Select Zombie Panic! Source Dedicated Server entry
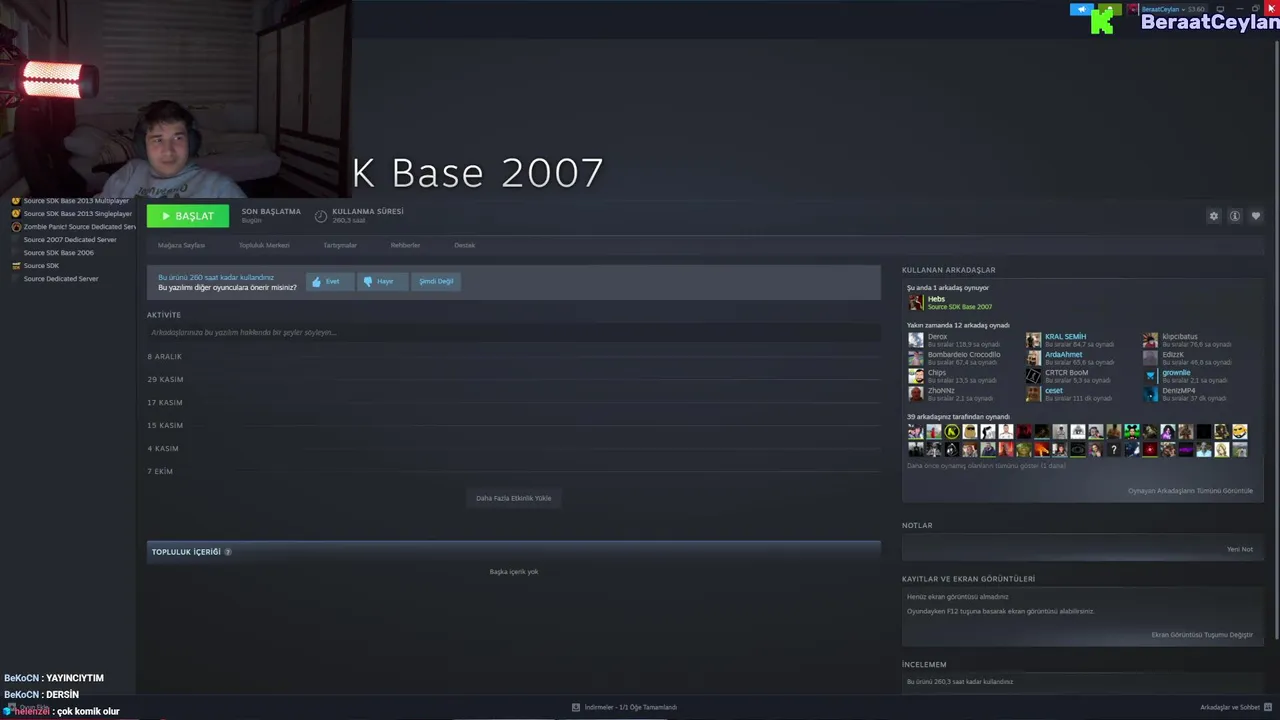Viewport: 1280px width, 720px height. pyautogui.click(x=79, y=227)
